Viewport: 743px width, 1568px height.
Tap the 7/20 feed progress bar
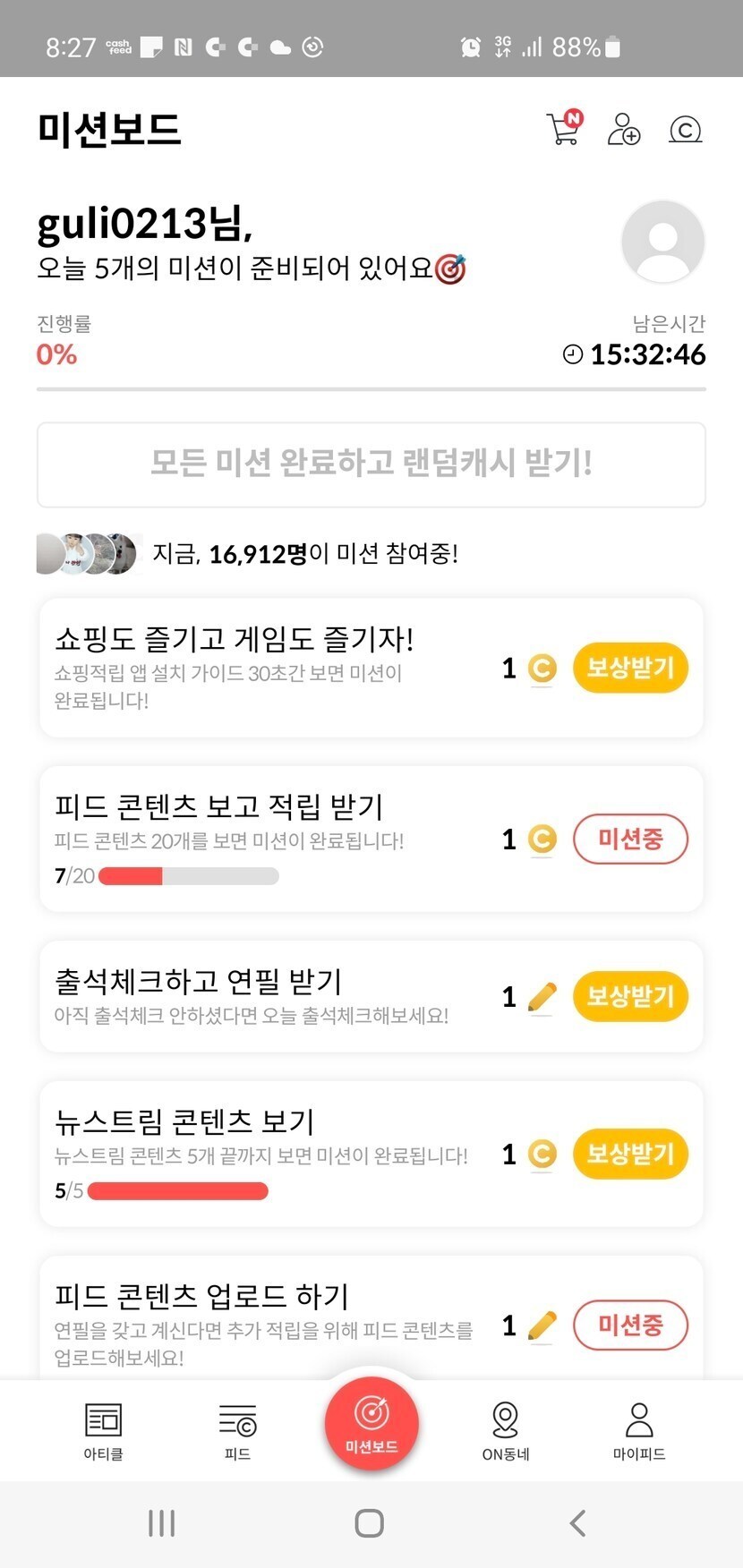[x=188, y=876]
